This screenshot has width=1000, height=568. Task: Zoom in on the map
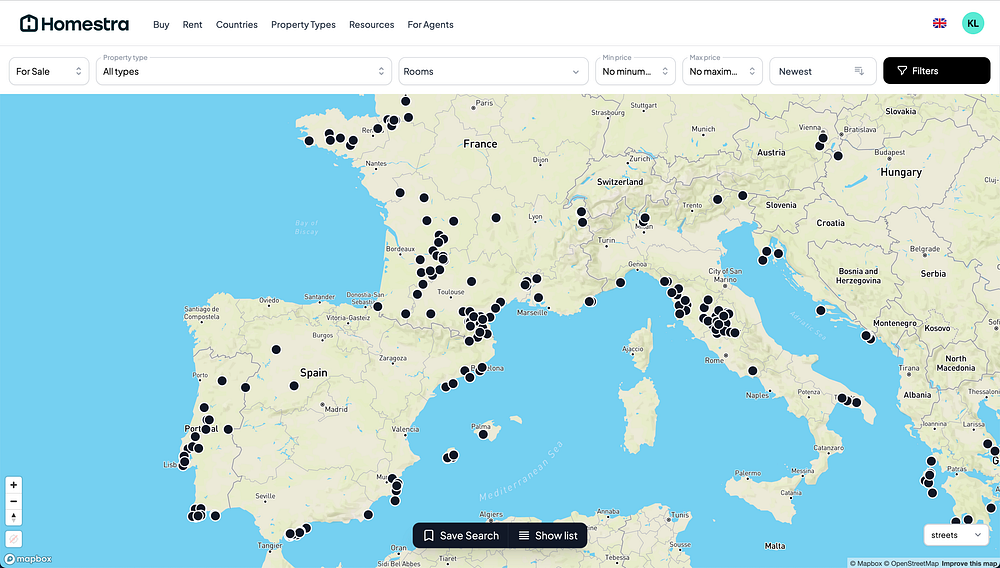pos(13,485)
